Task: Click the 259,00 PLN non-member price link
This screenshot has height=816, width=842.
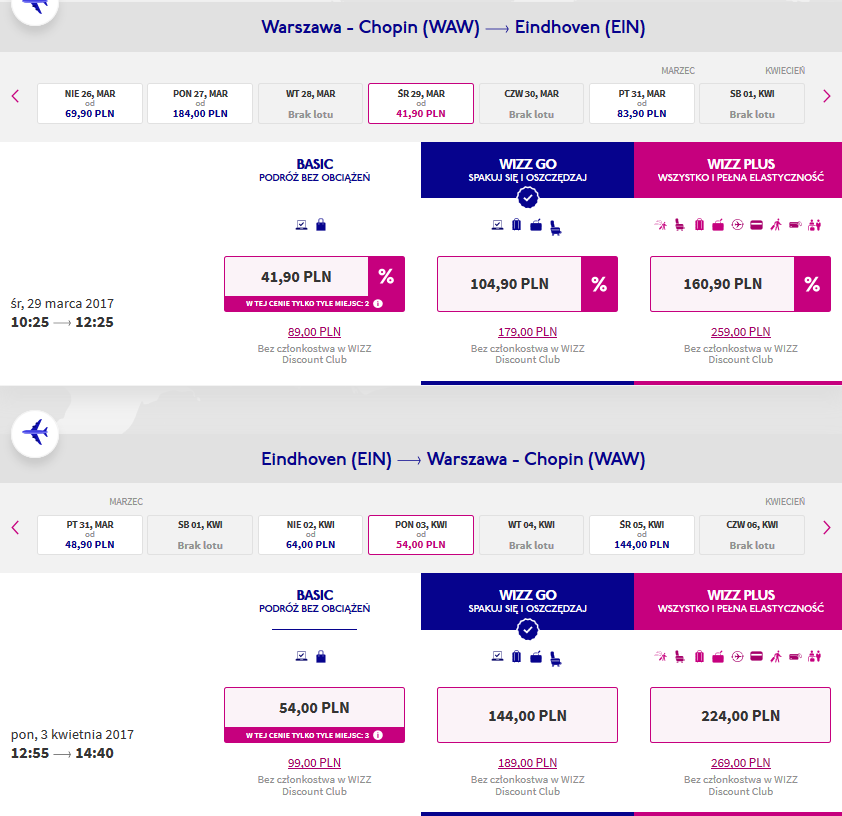Action: [741, 332]
